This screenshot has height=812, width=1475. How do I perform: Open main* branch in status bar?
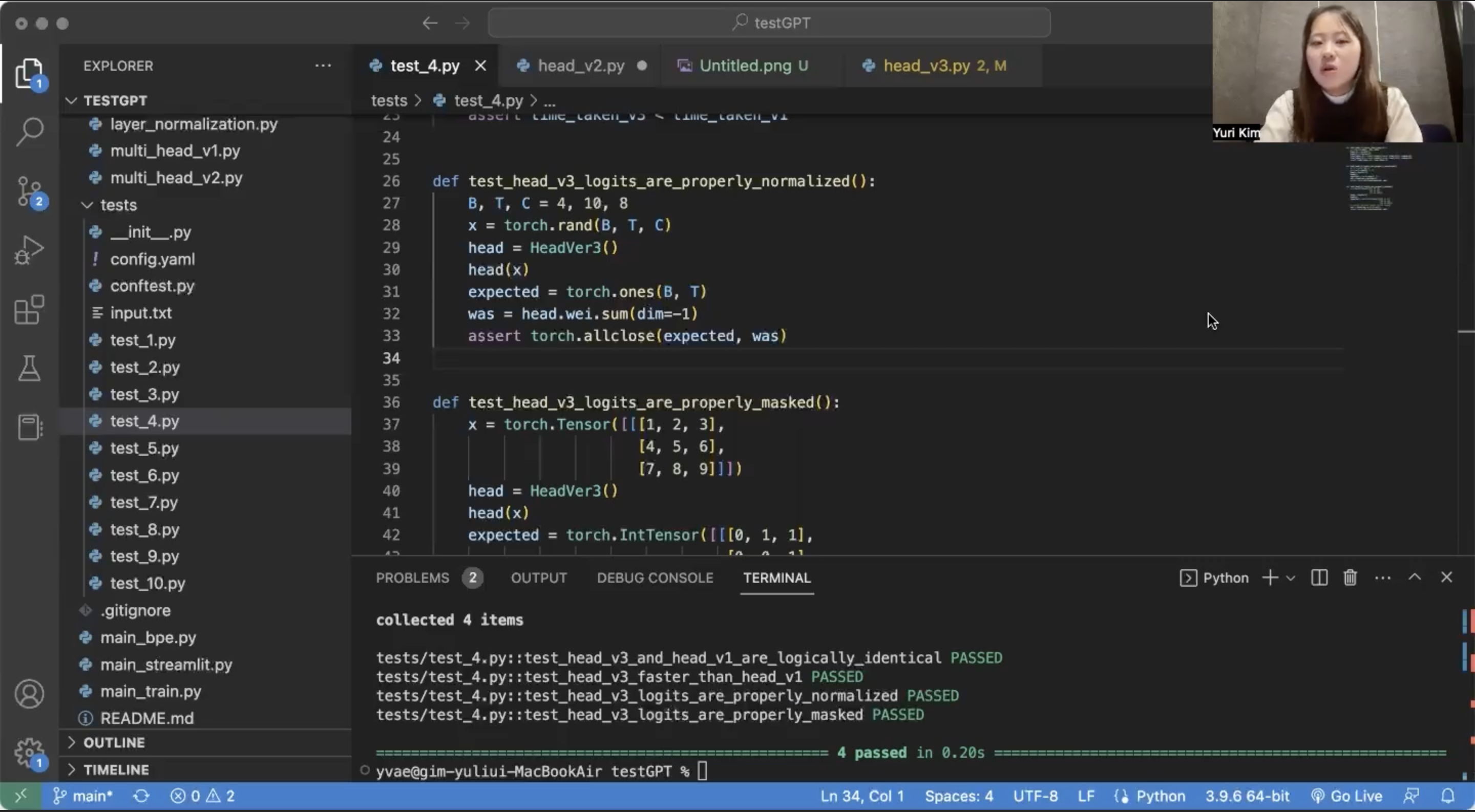pyautogui.click(x=82, y=796)
